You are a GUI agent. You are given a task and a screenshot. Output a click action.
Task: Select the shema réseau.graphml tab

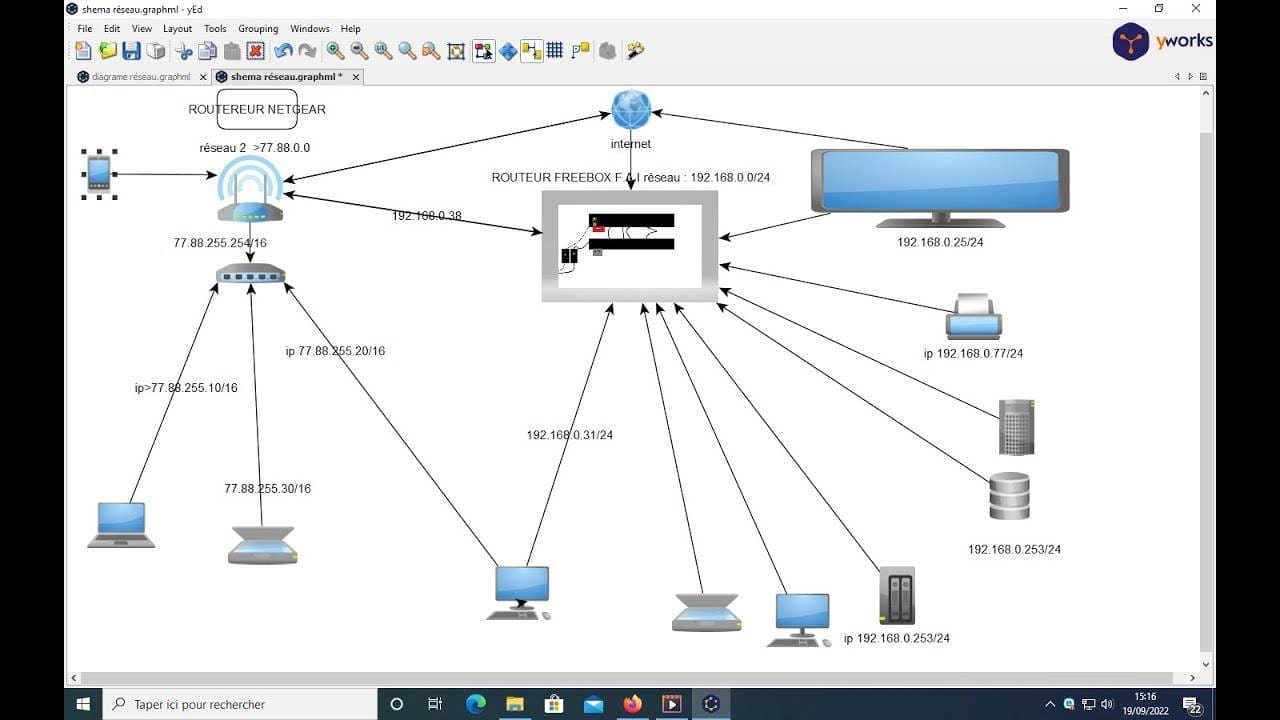pyautogui.click(x=286, y=77)
